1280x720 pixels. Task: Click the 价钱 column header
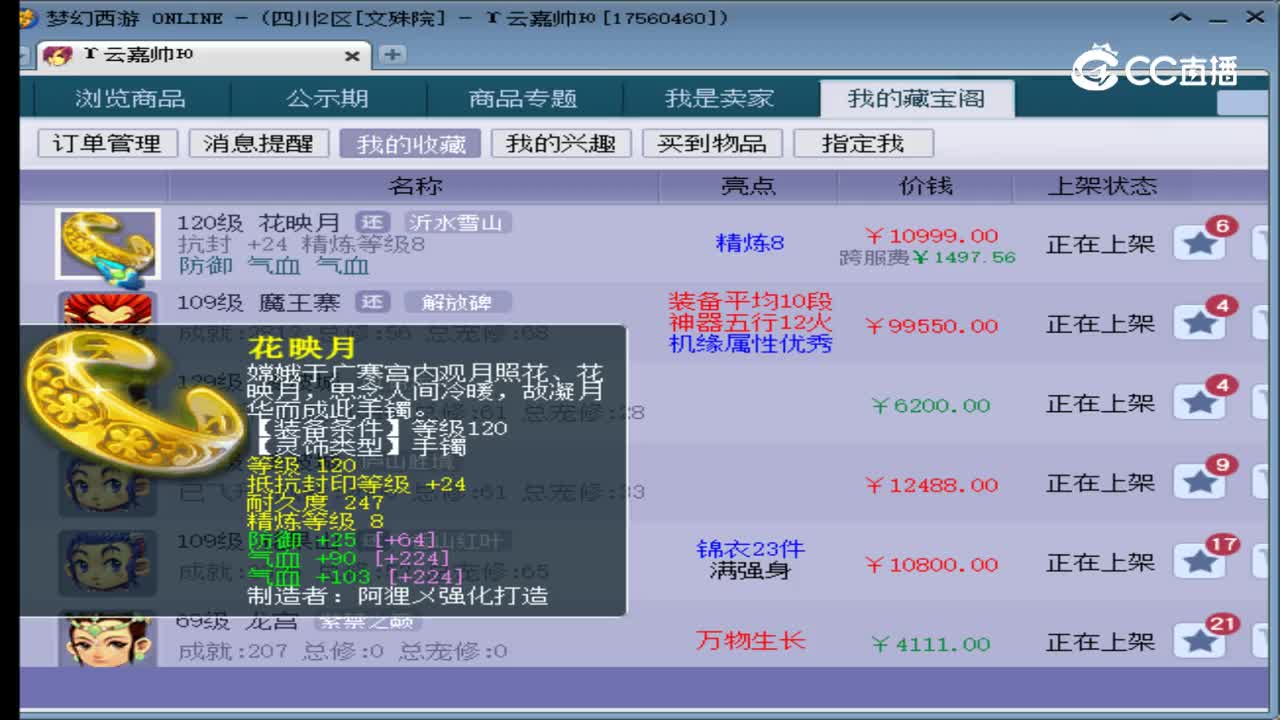click(x=925, y=186)
